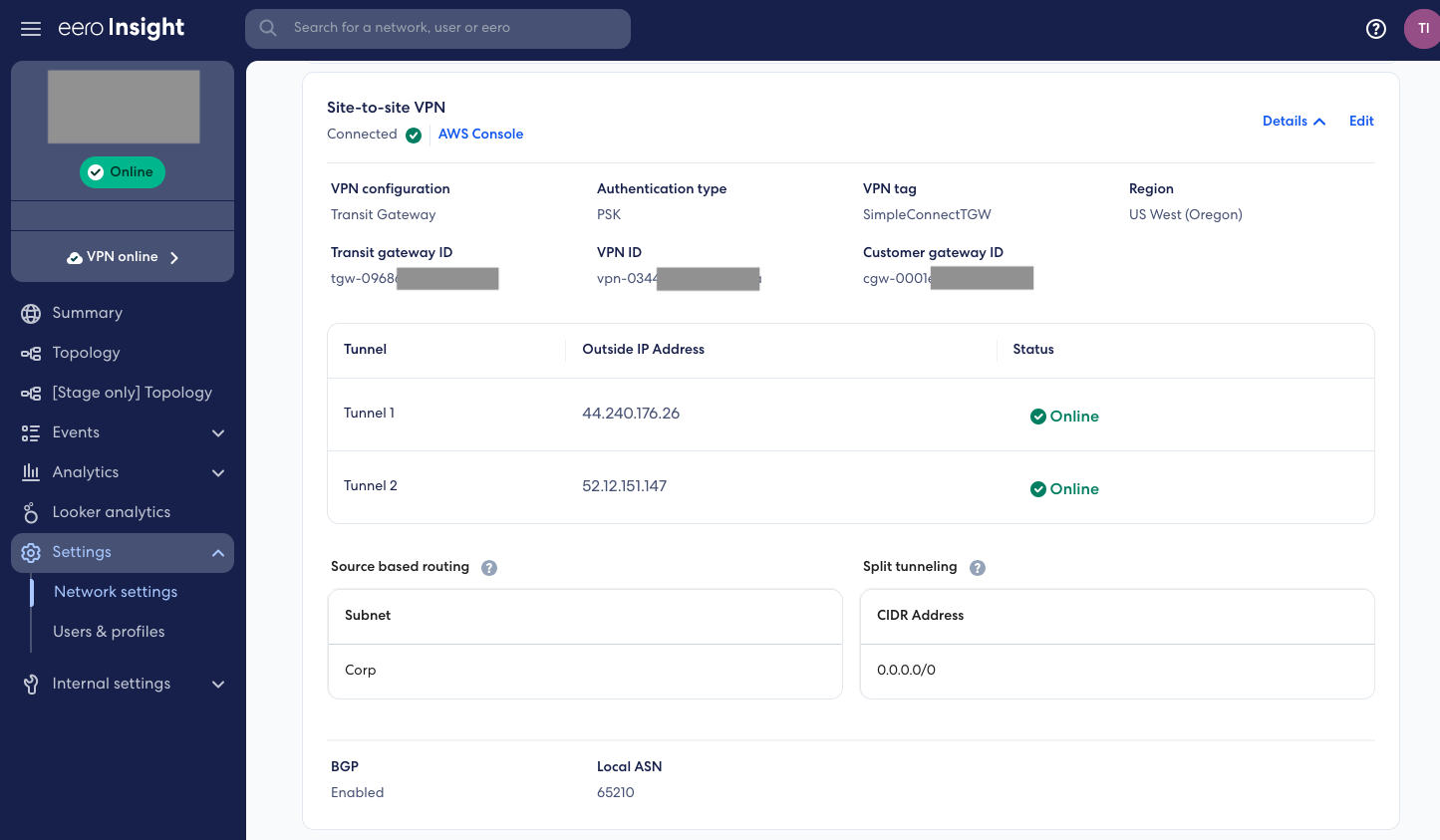Open the Topology network icon

pos(30,352)
